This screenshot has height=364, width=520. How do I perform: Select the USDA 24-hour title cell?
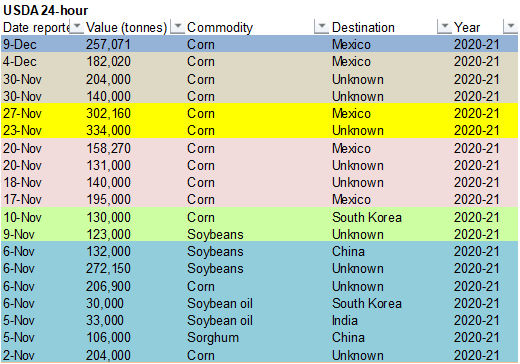[45, 11]
